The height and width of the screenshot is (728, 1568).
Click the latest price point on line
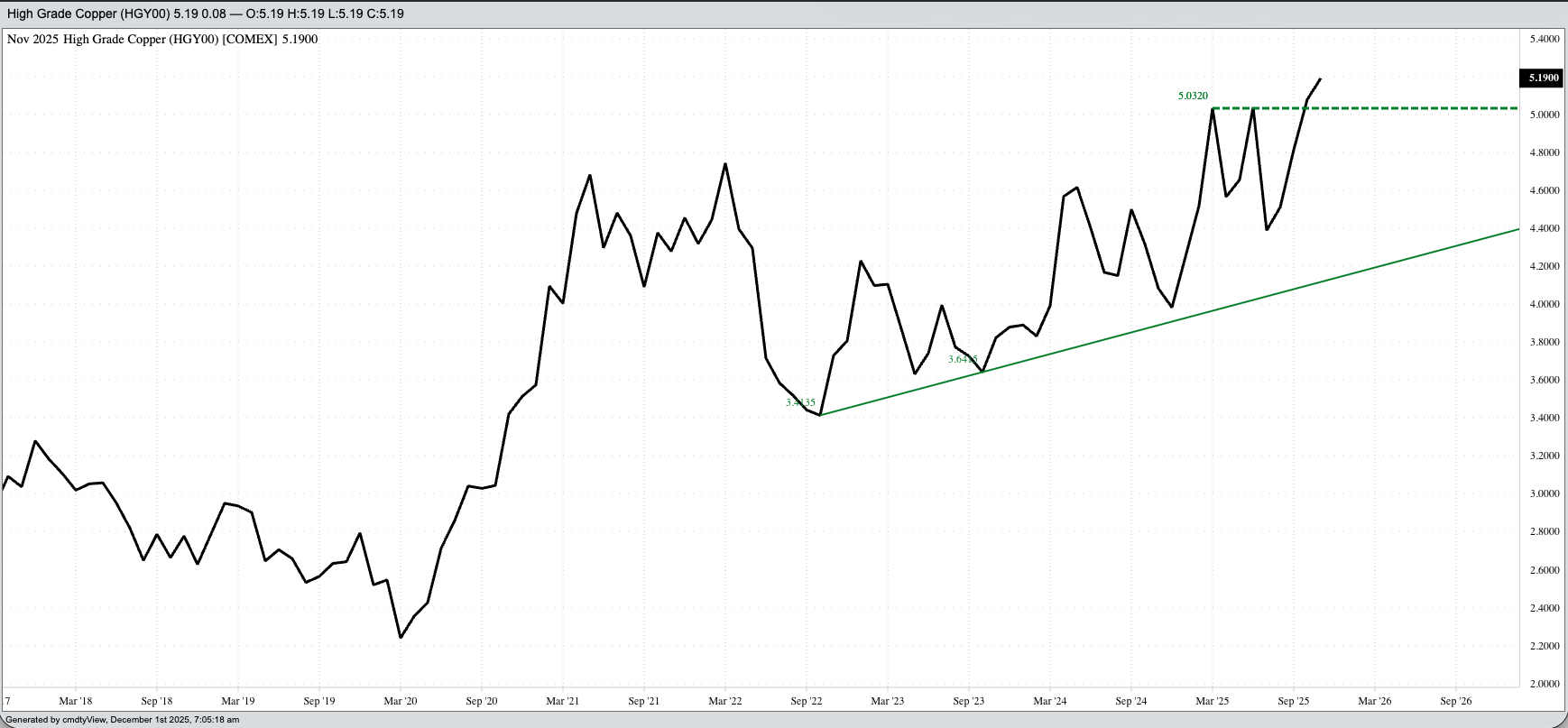coord(1321,78)
